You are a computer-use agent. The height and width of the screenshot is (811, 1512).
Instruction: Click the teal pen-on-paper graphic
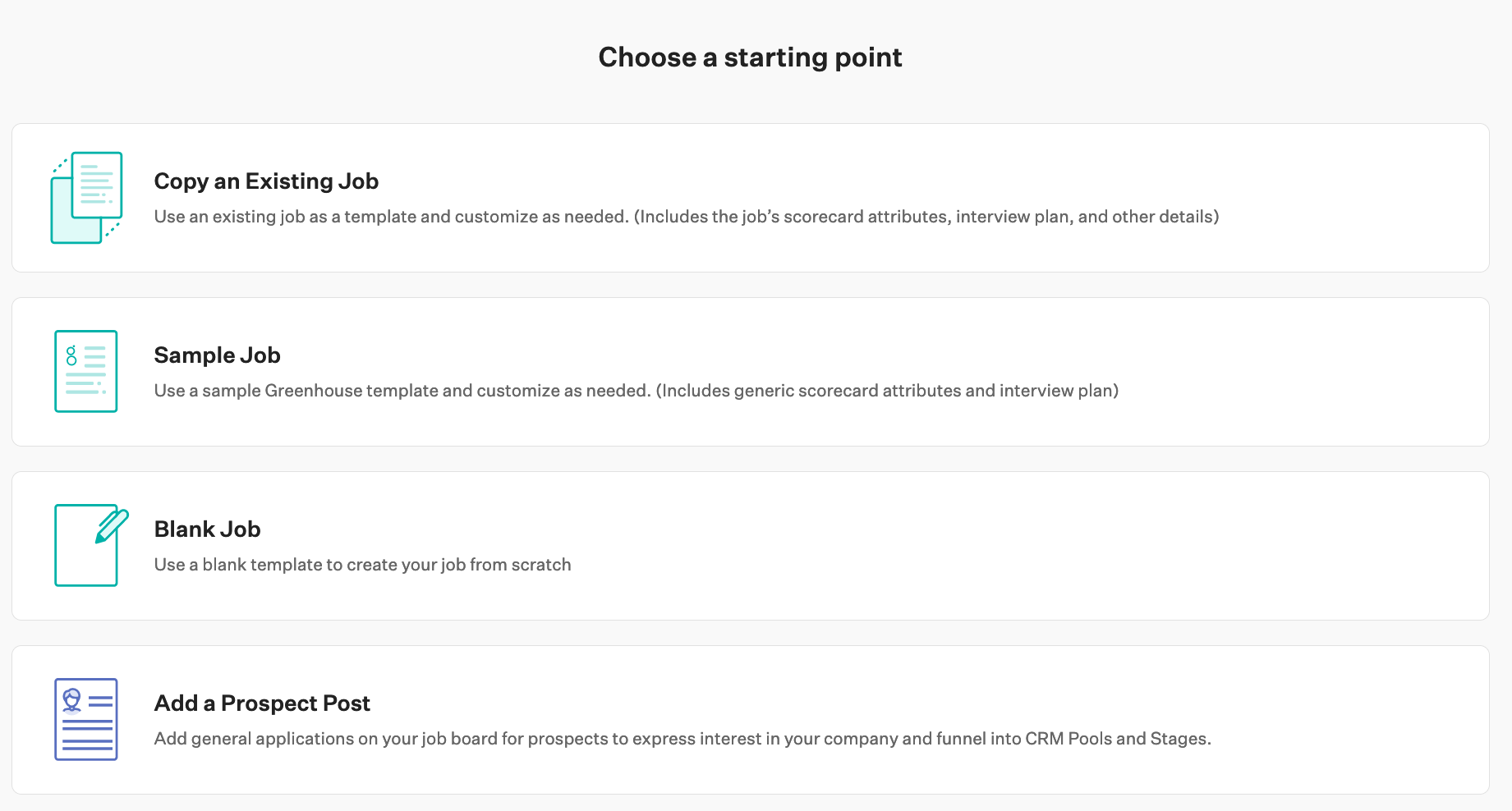coord(85,545)
